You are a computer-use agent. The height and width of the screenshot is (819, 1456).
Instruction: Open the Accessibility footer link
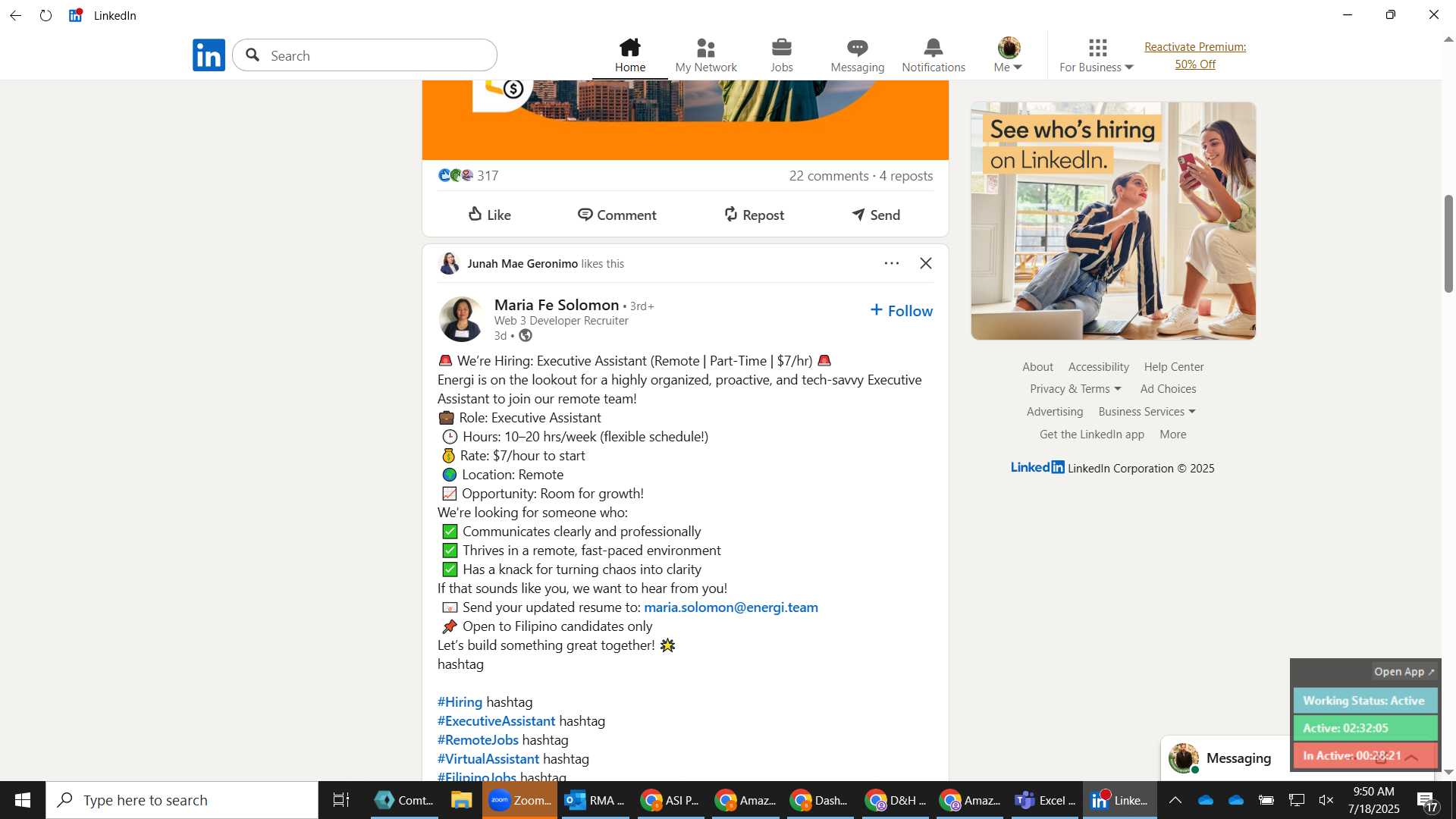[x=1098, y=367]
